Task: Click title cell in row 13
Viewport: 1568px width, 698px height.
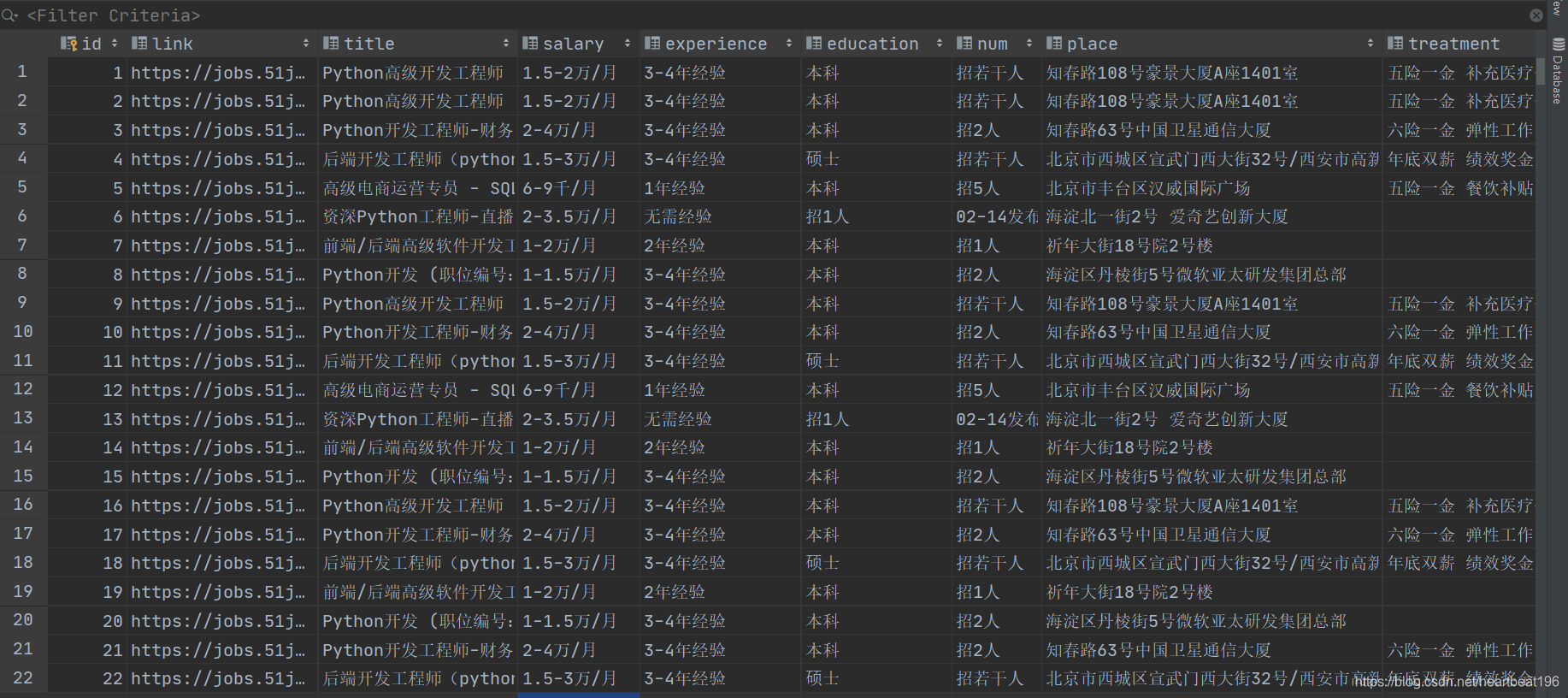Action: click(417, 419)
